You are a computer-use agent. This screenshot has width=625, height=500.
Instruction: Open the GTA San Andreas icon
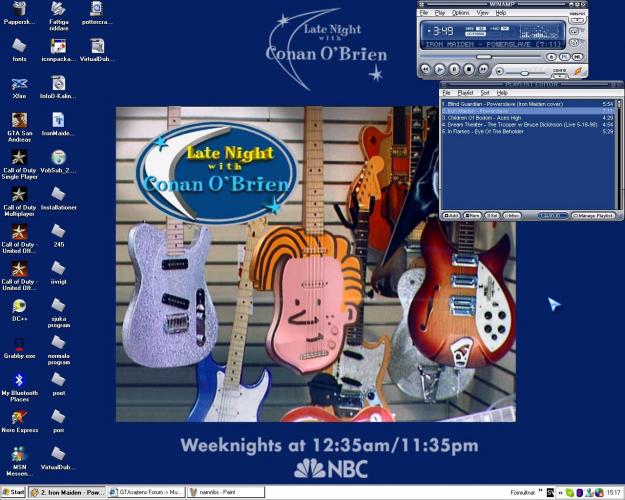19,127
